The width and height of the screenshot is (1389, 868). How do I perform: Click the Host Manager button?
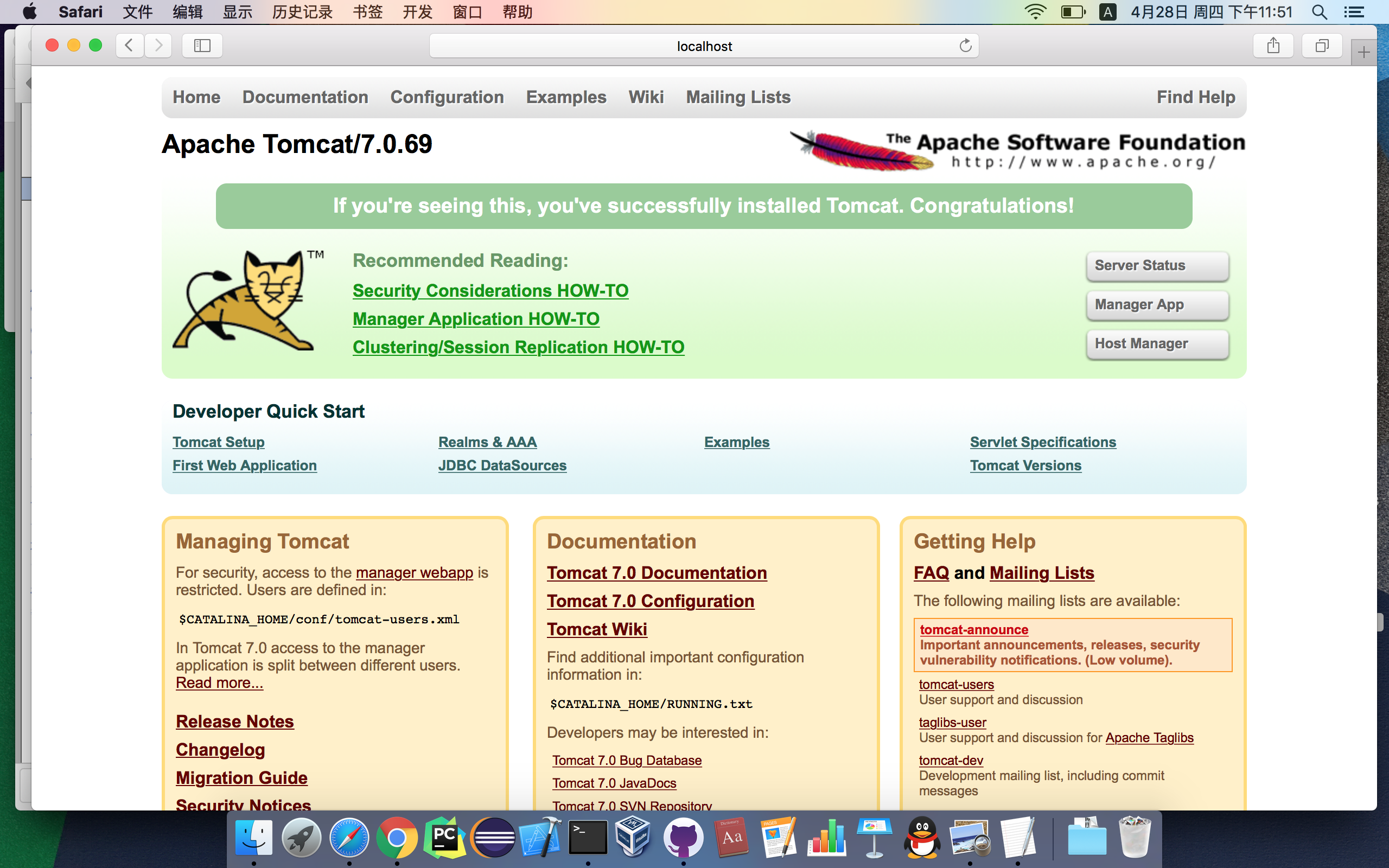point(1157,343)
